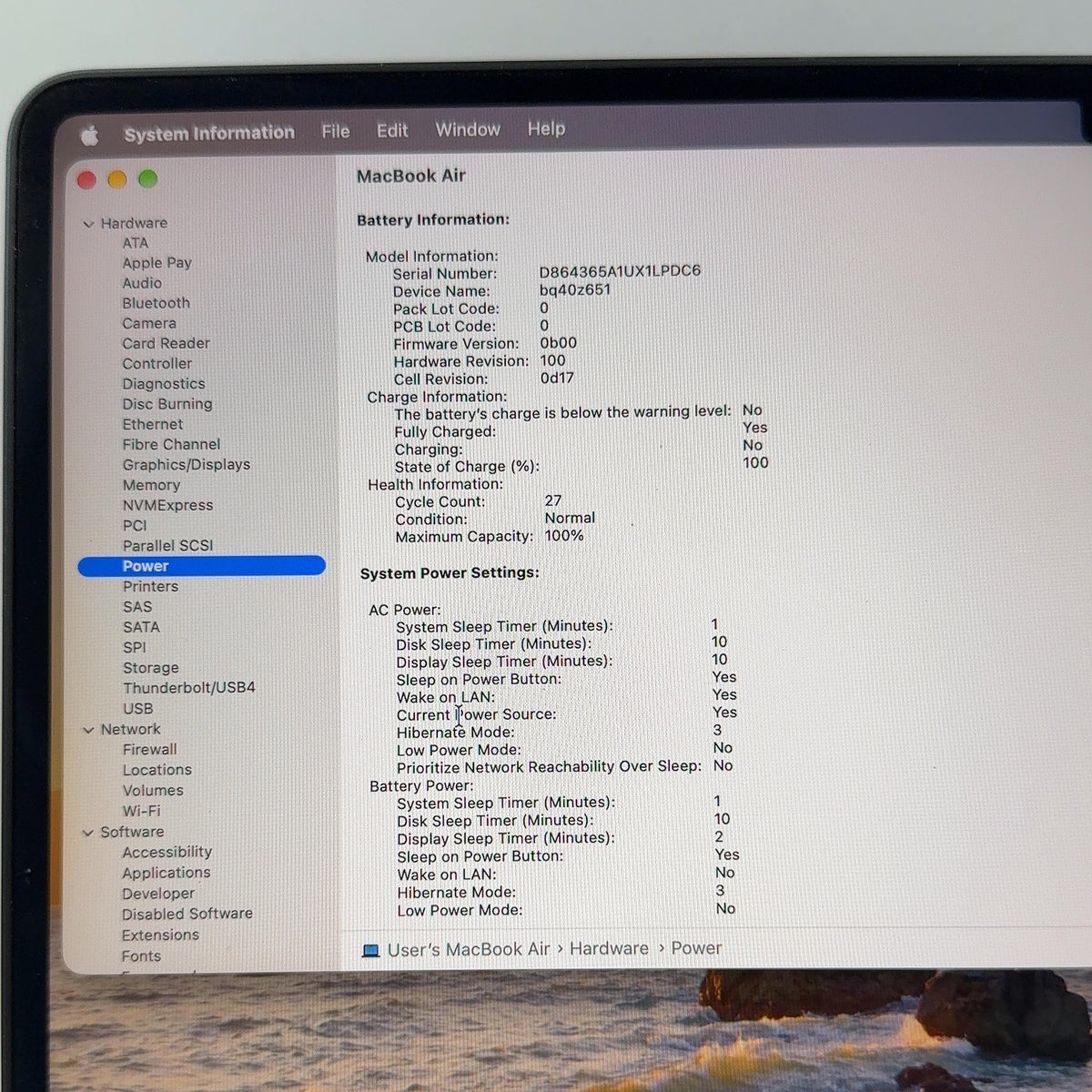Open the Help menu
The height and width of the screenshot is (1092, 1092).
[x=546, y=129]
